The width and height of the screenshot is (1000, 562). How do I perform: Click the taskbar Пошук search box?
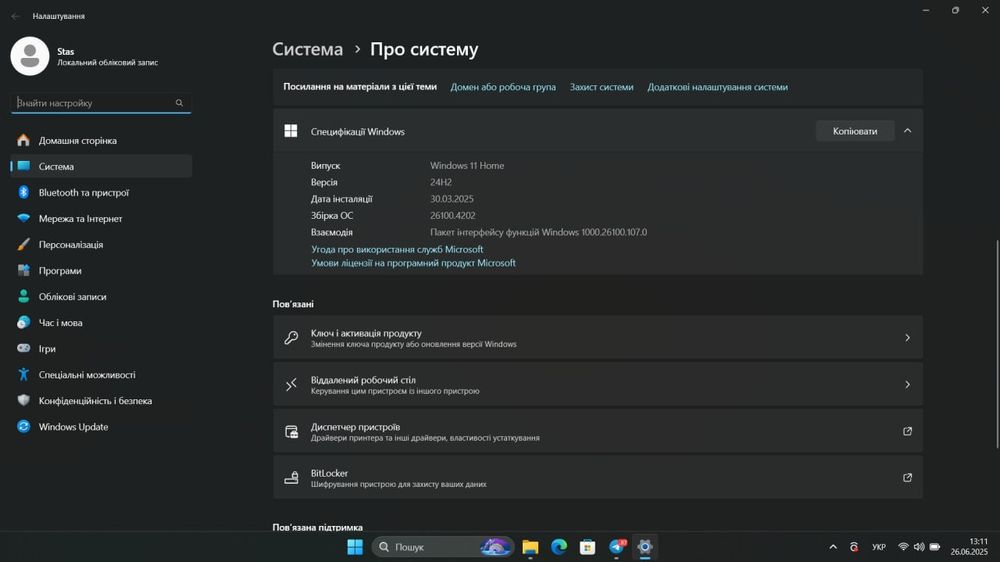pyautogui.click(x=443, y=547)
